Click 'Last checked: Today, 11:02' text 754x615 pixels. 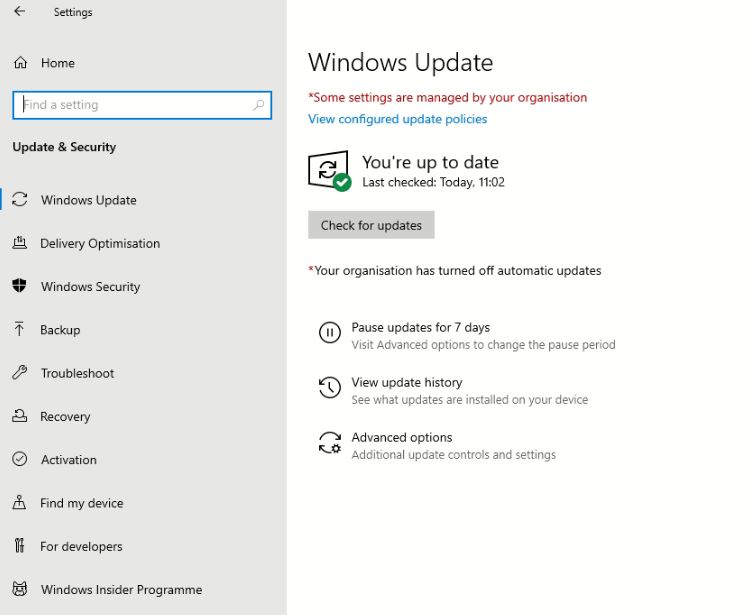433,182
